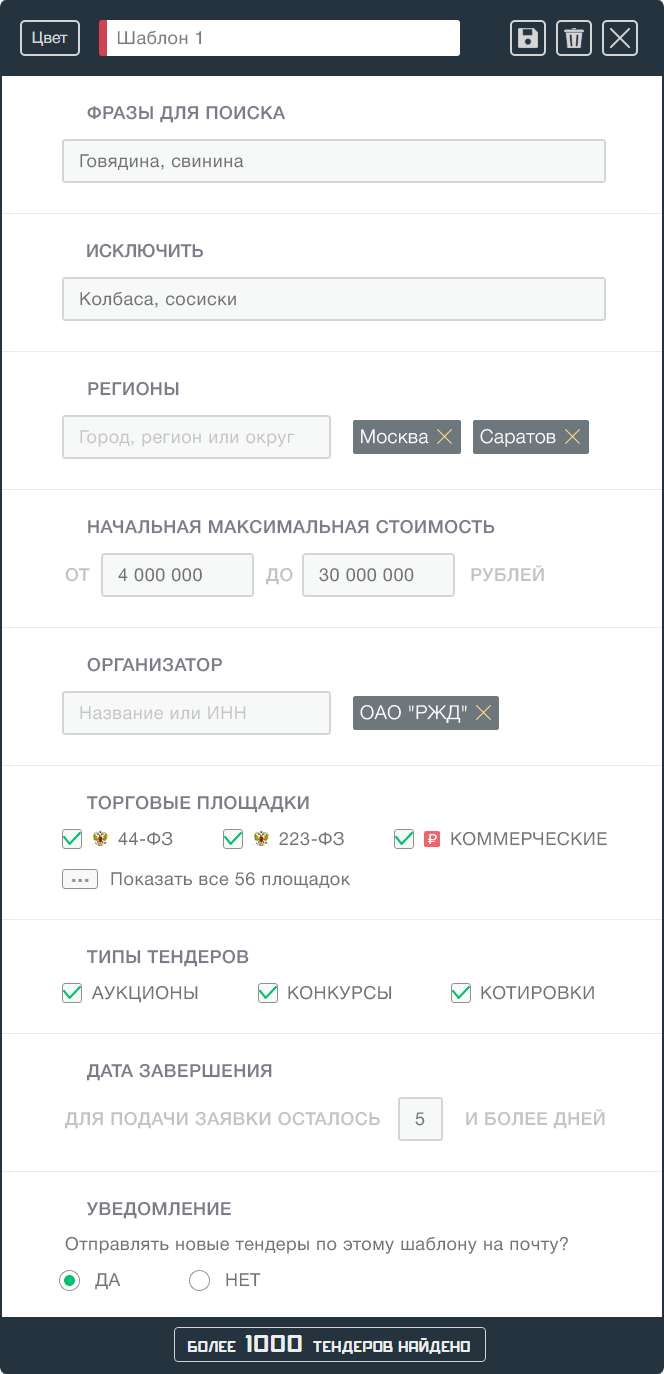The image size is (664, 1374).
Task: Remove the Саратов region tag
Action: coord(571,437)
